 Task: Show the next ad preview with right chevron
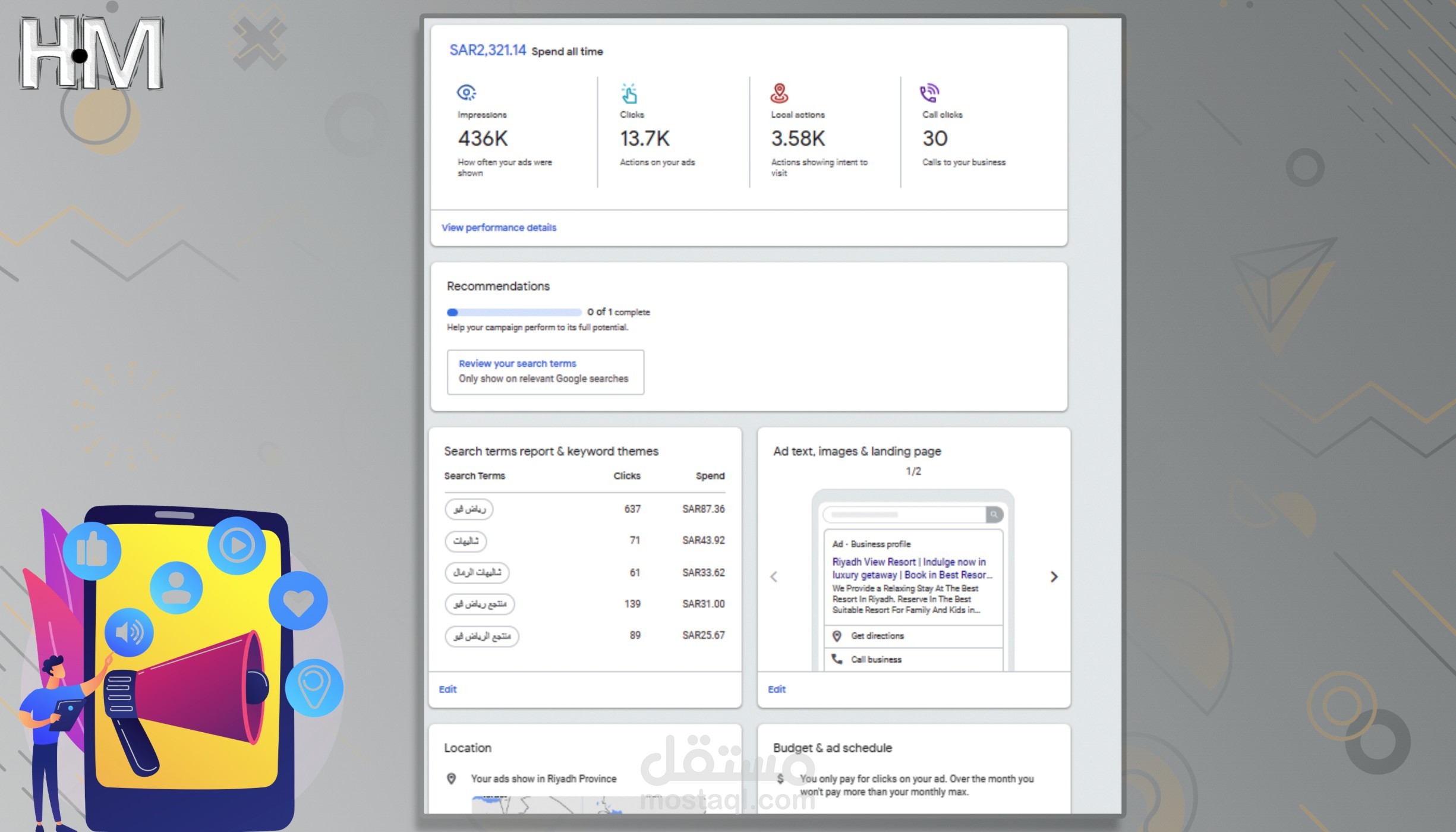[1054, 576]
